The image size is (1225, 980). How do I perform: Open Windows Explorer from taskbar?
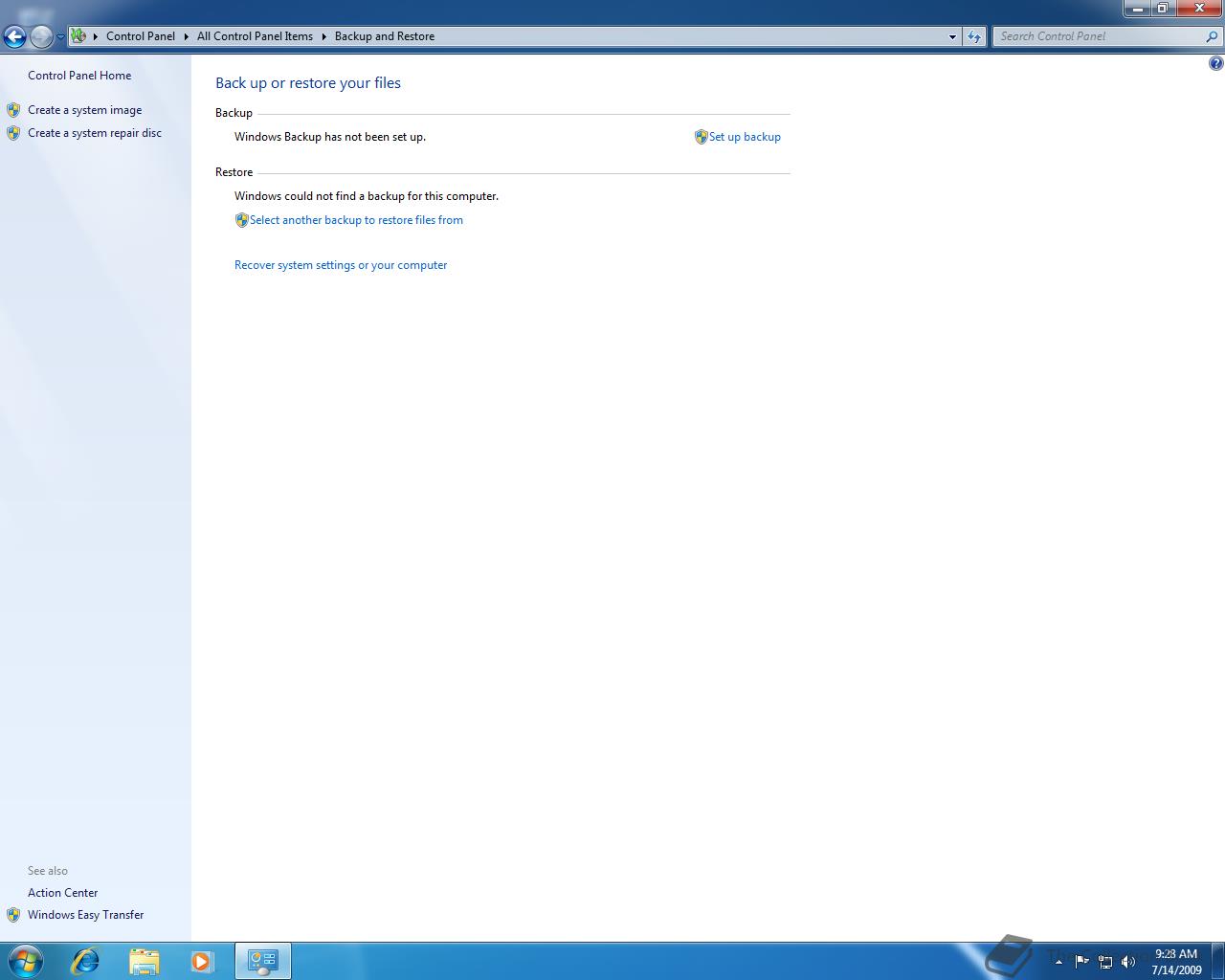pyautogui.click(x=144, y=961)
